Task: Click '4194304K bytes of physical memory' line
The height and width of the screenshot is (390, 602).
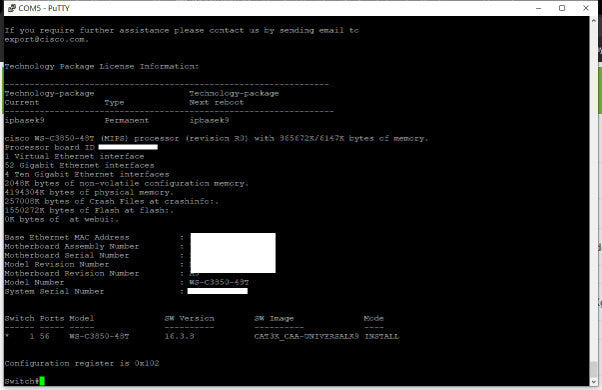Action: click(89, 192)
